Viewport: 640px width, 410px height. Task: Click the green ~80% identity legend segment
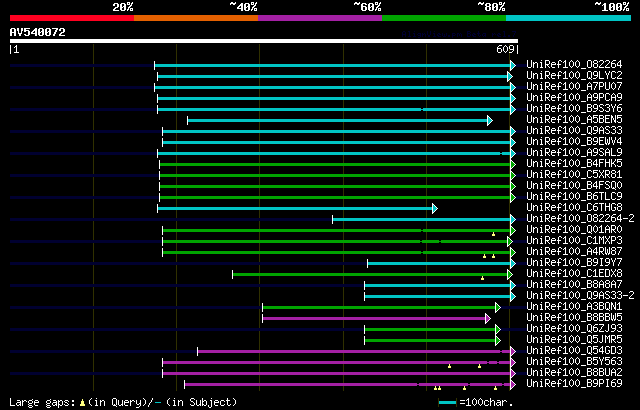click(444, 18)
